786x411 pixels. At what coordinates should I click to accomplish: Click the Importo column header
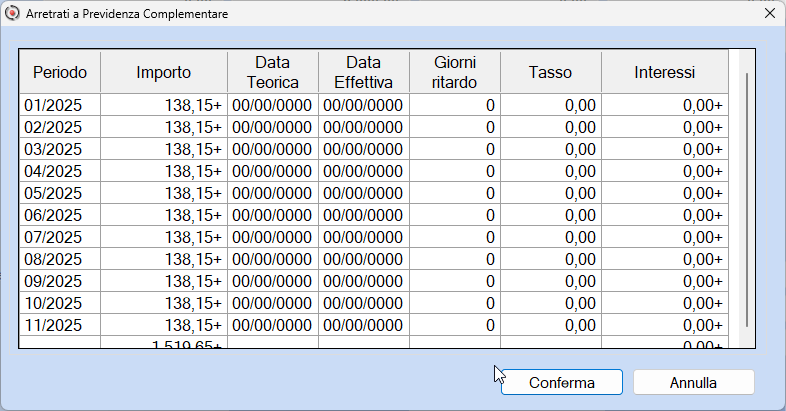(164, 72)
